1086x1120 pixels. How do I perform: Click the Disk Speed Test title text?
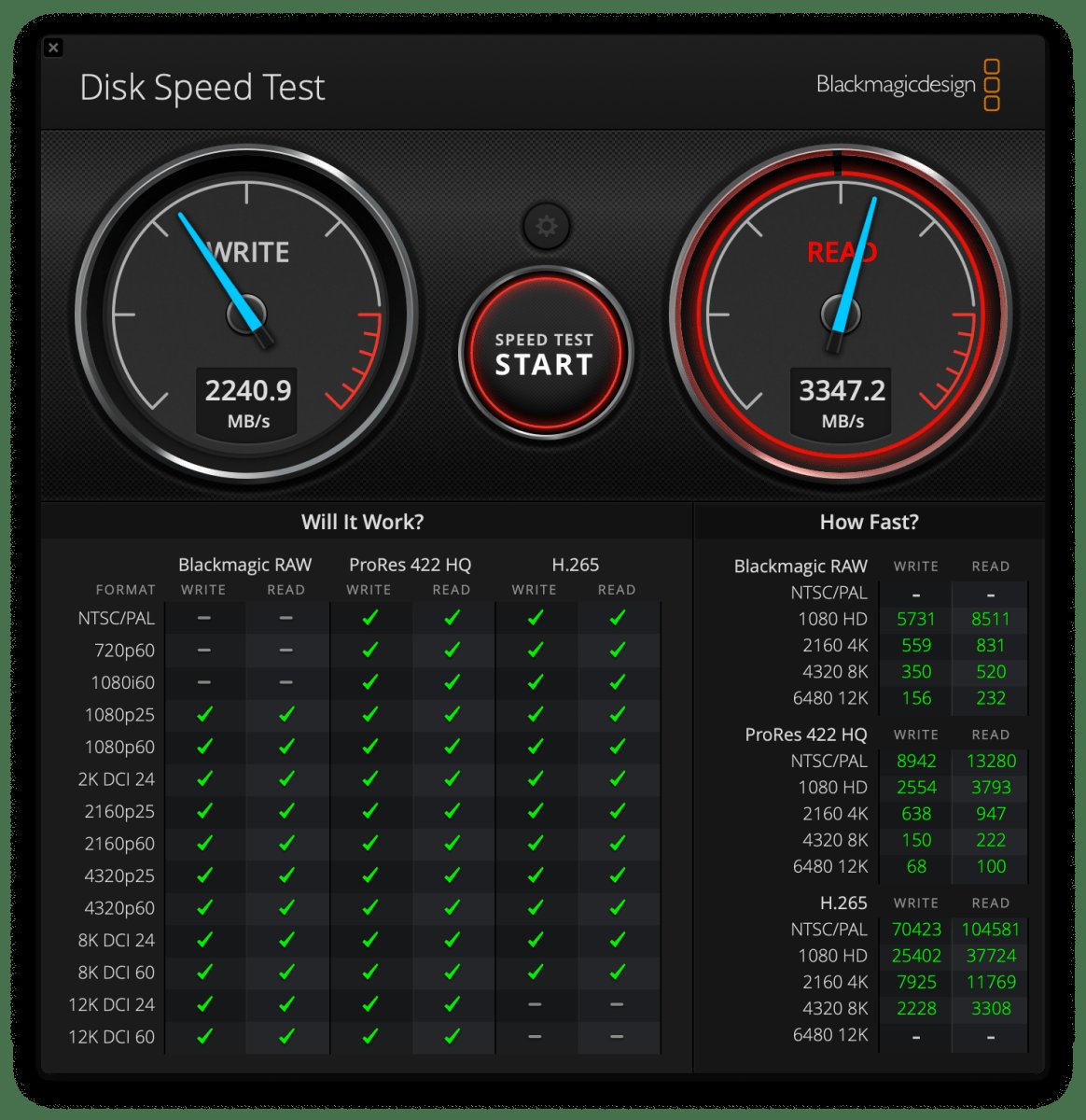[202, 88]
